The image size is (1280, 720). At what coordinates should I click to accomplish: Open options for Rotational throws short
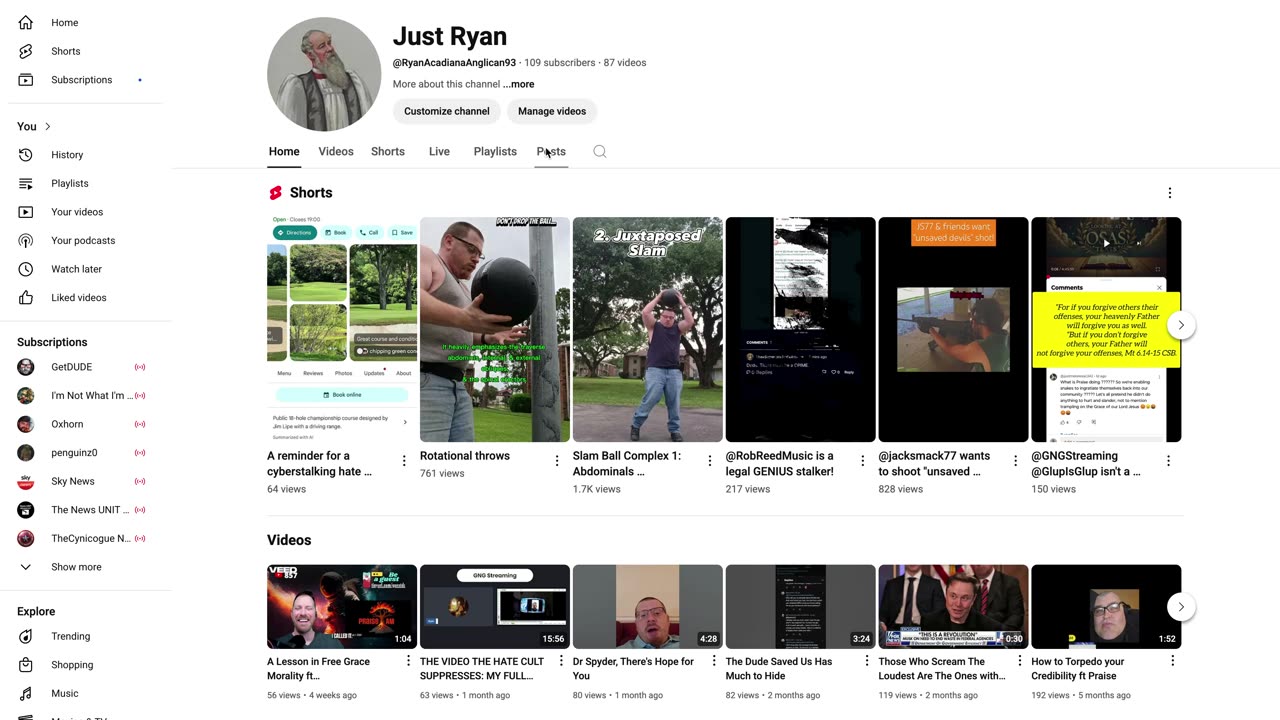(x=557, y=461)
